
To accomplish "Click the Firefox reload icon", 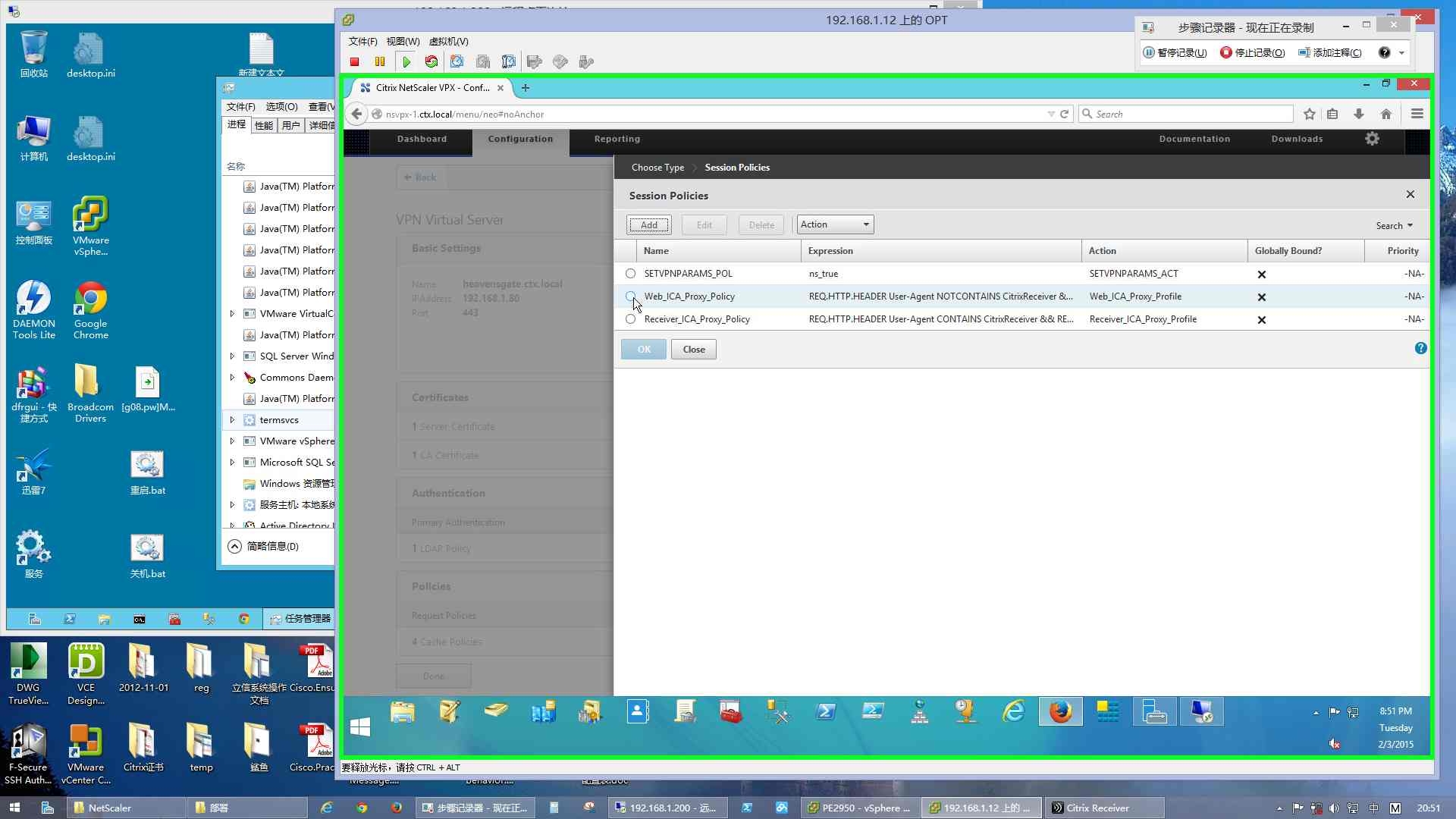I will pyautogui.click(x=1065, y=114).
